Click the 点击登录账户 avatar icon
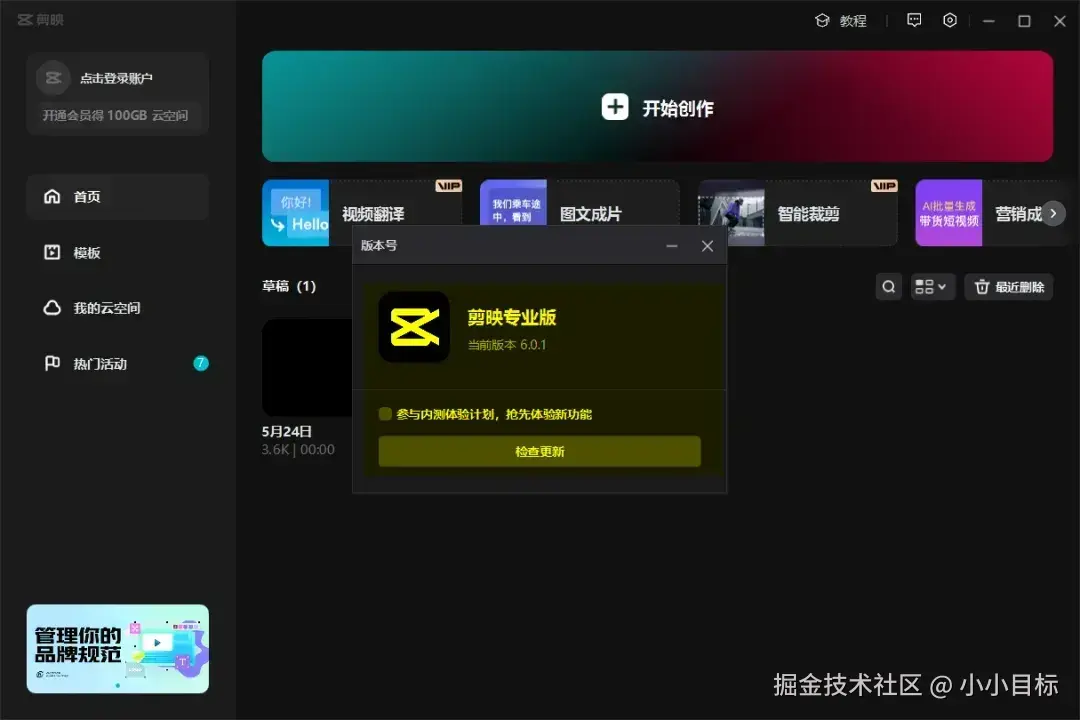Screen dimensions: 1080x720 pyautogui.click(x=53, y=79)
